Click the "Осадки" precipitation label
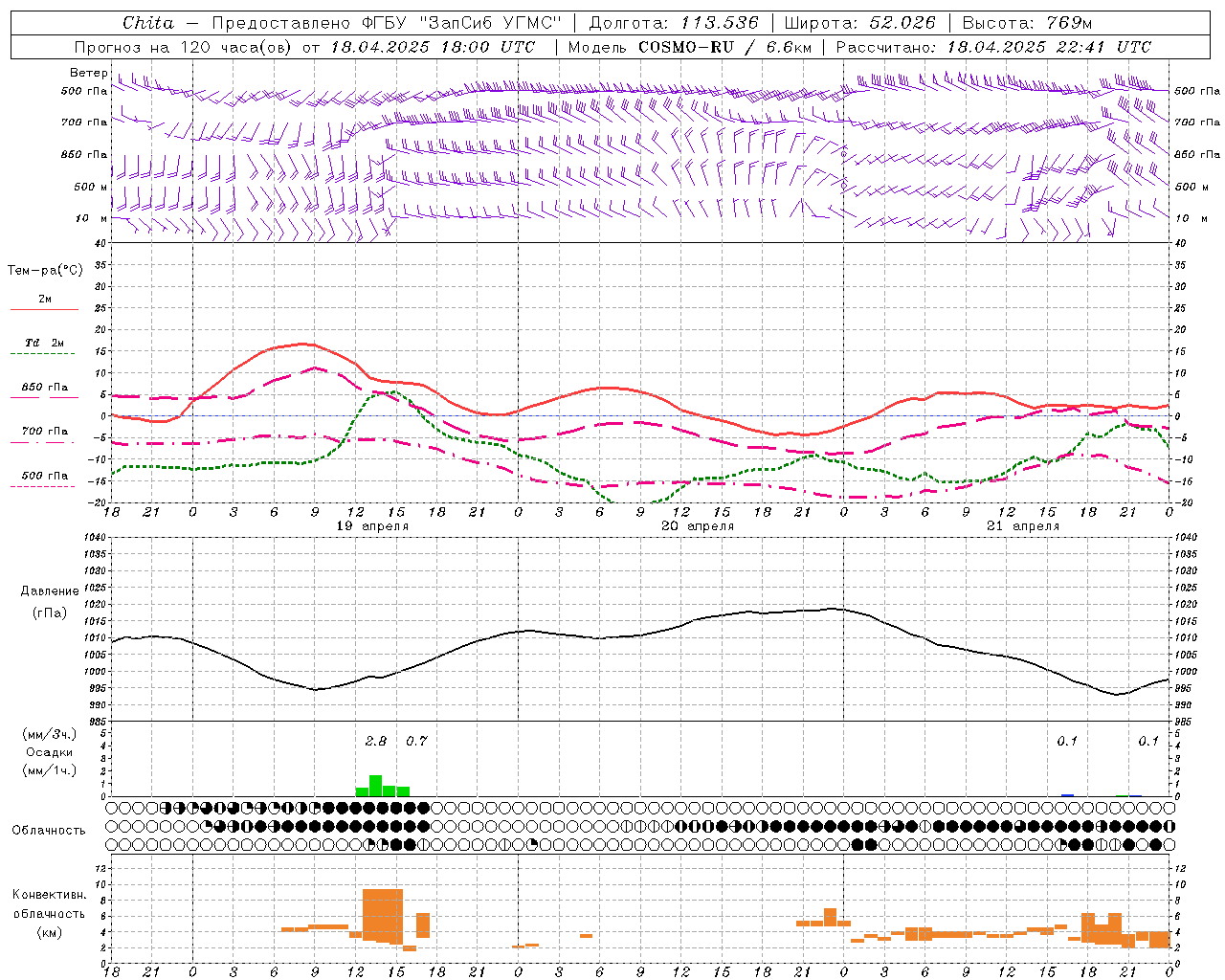Screen dimensions: 1225x980 click(49, 752)
